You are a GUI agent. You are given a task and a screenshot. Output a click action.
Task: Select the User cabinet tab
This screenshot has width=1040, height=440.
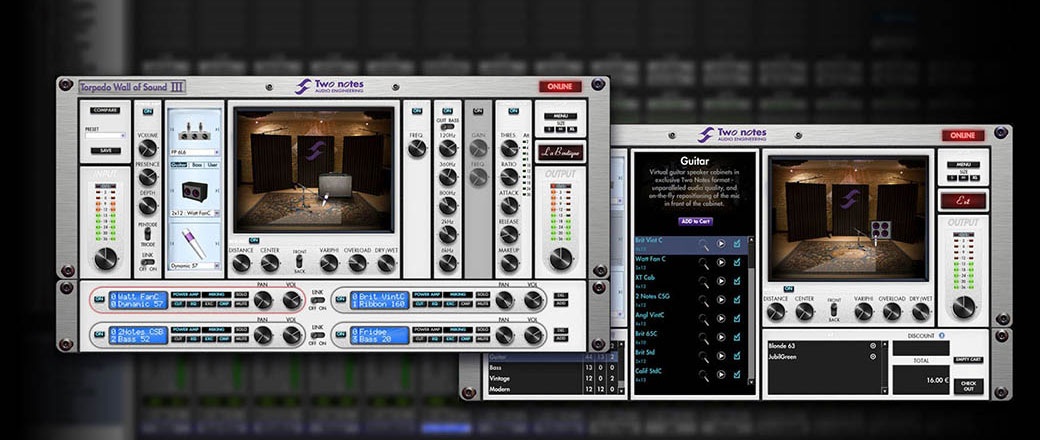(x=212, y=164)
